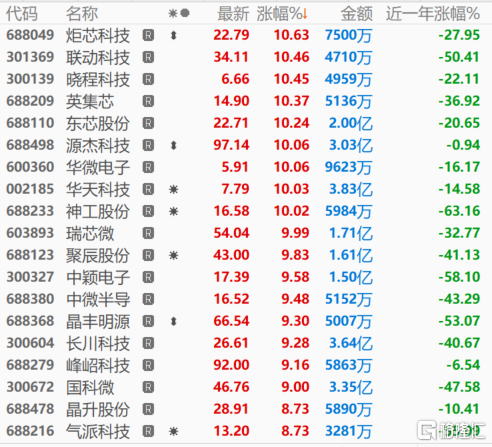Click the star-dot marker column header

(x=179, y=13)
